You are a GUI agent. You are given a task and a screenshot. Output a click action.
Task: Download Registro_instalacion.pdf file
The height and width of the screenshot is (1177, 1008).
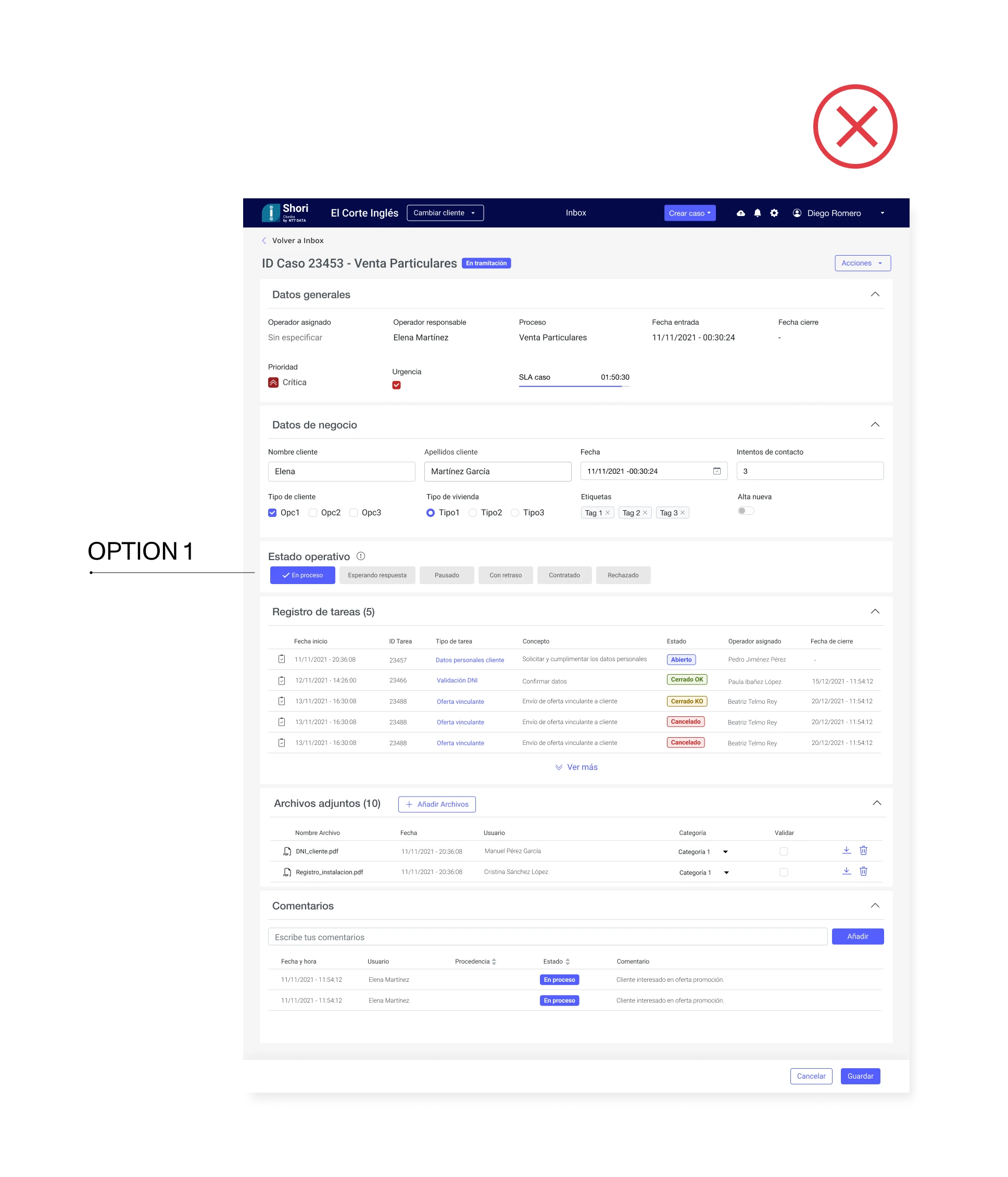pos(846,871)
